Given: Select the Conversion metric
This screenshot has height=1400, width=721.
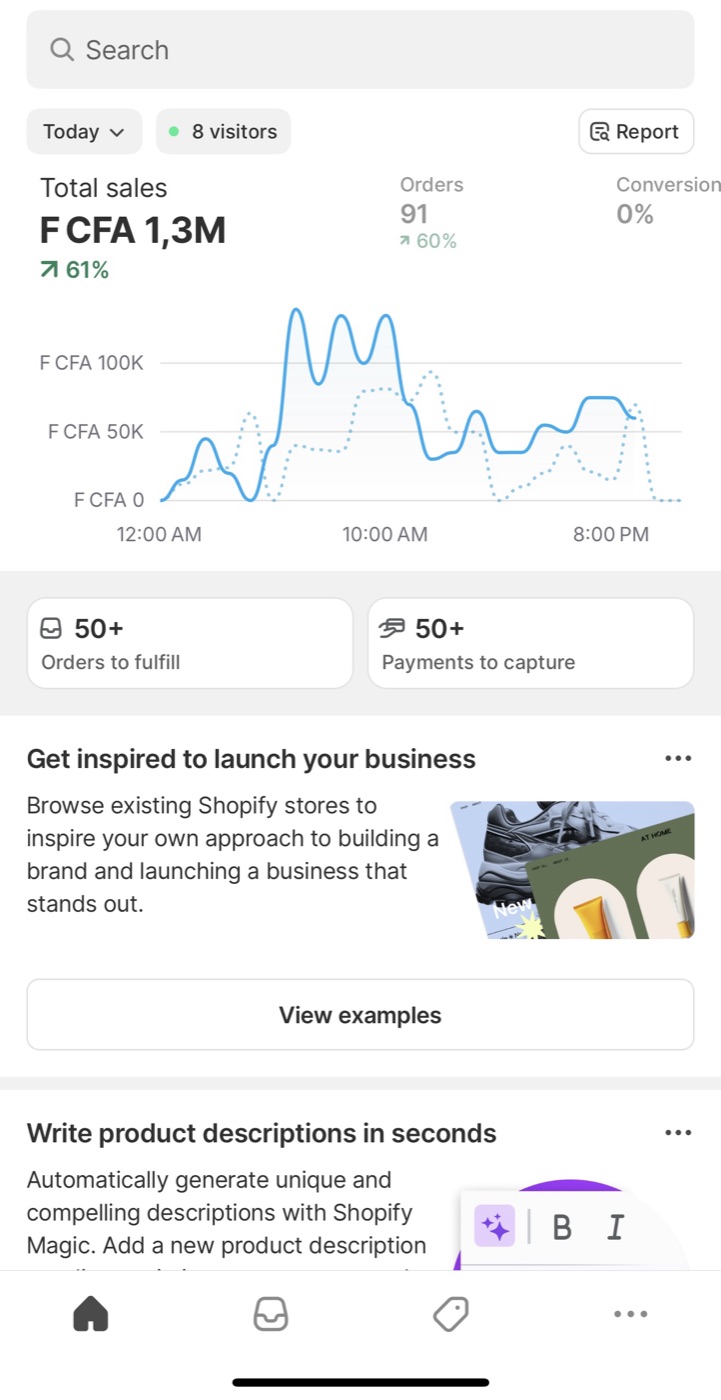Looking at the screenshot, I should click(667, 200).
